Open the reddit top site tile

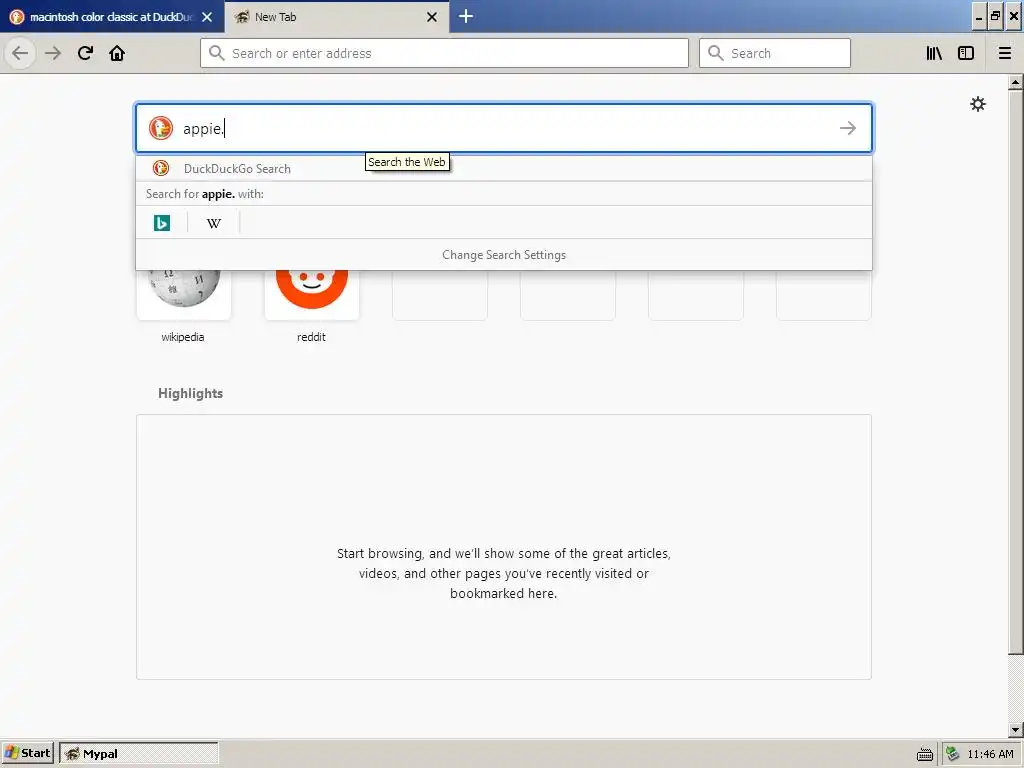tap(312, 294)
